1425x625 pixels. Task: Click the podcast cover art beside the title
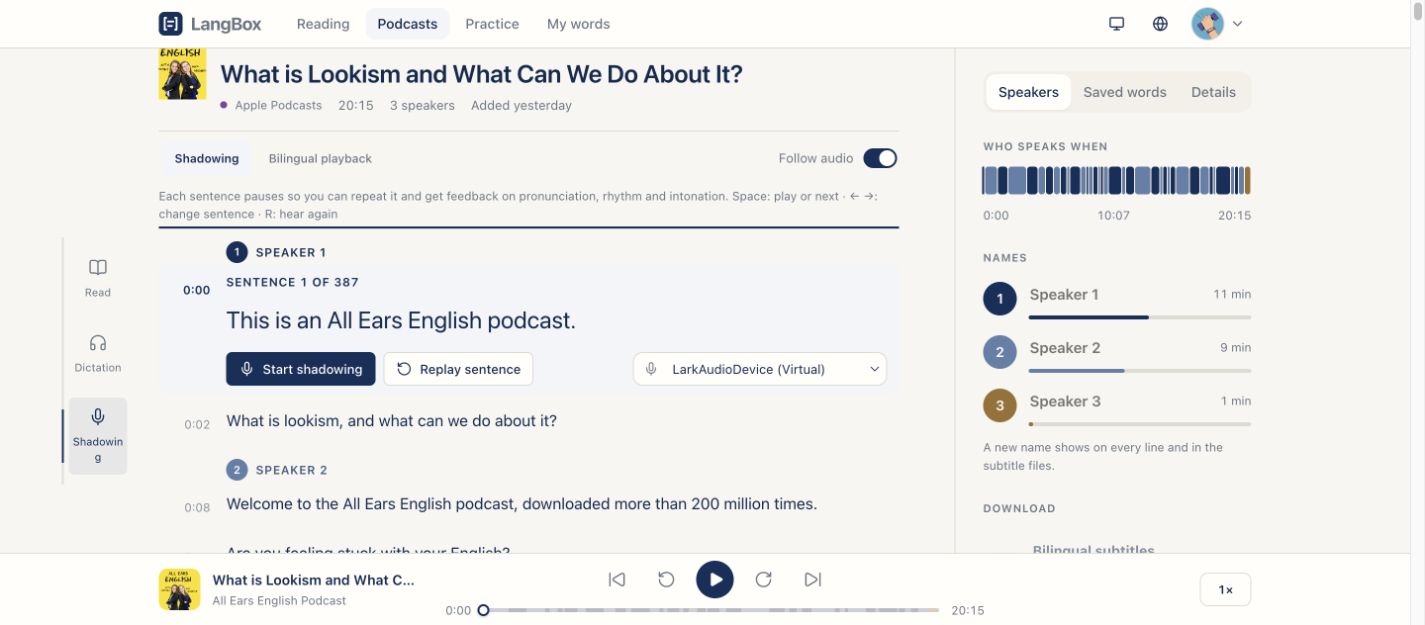[x=182, y=74]
